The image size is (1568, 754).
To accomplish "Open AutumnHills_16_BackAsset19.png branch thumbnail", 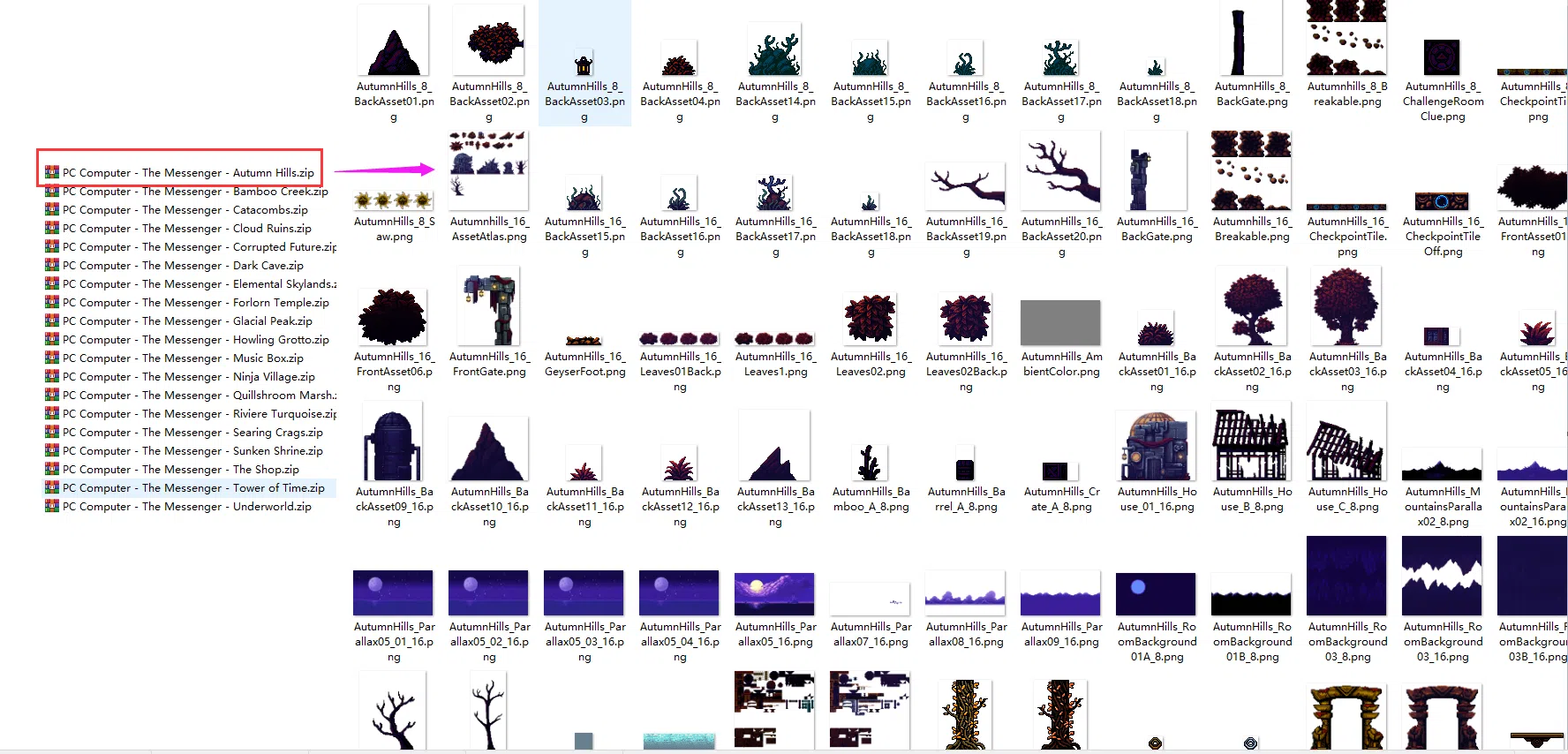I will click(965, 186).
